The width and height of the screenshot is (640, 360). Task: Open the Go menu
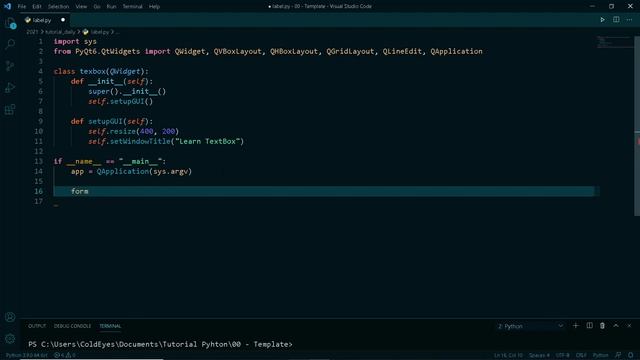[97, 7]
